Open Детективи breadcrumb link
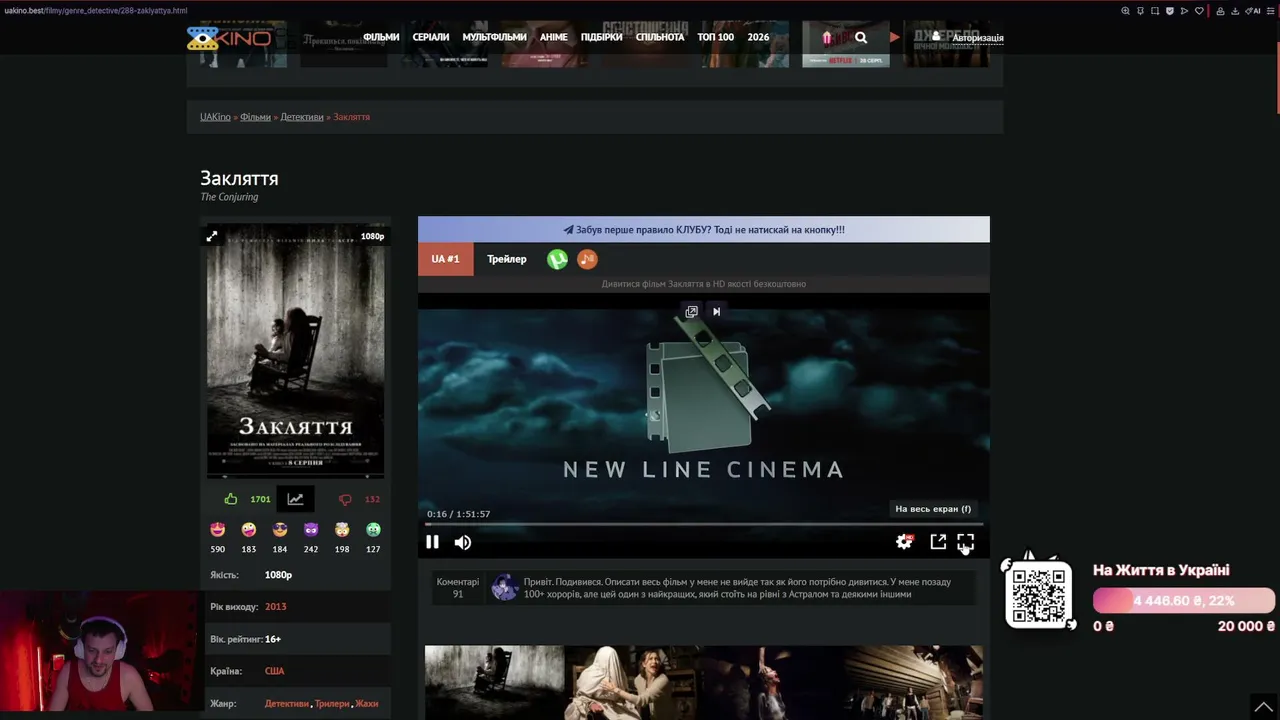Screen dimensions: 1280x720 tap(302, 117)
